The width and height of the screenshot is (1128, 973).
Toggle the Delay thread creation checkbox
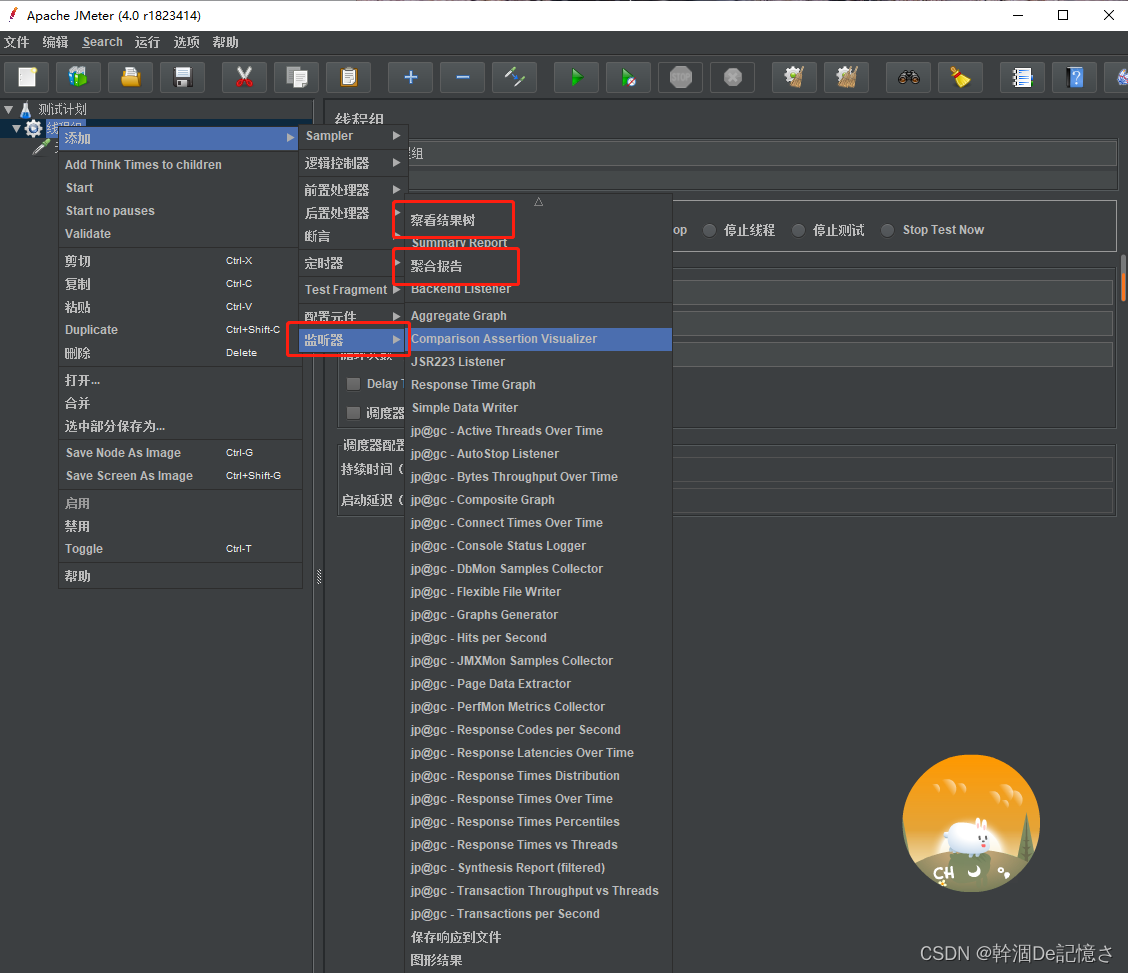click(353, 384)
